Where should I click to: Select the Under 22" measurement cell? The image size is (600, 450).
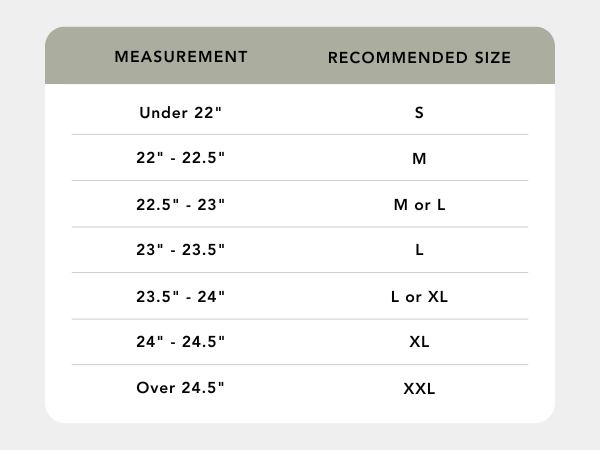[181, 112]
